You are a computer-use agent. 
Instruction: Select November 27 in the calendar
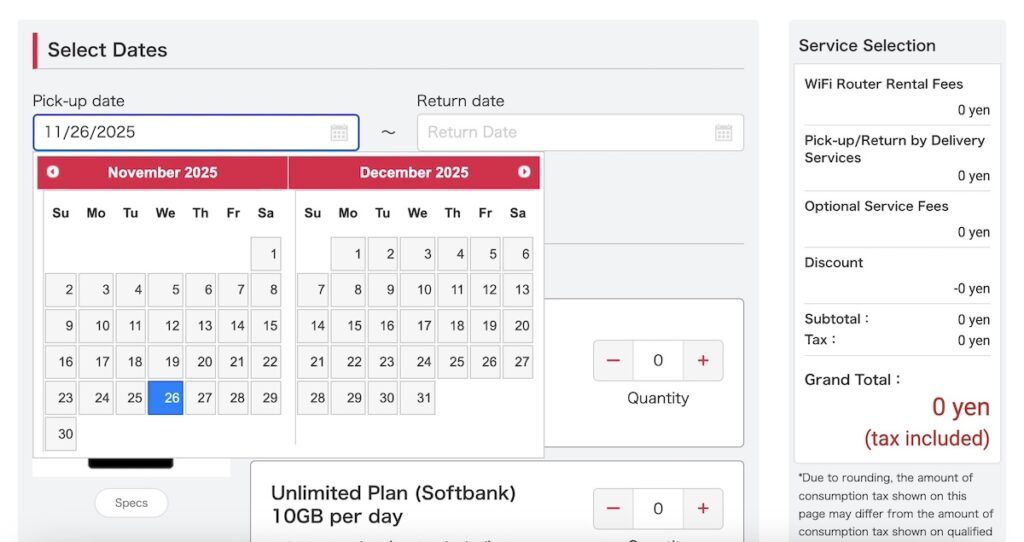coord(203,398)
